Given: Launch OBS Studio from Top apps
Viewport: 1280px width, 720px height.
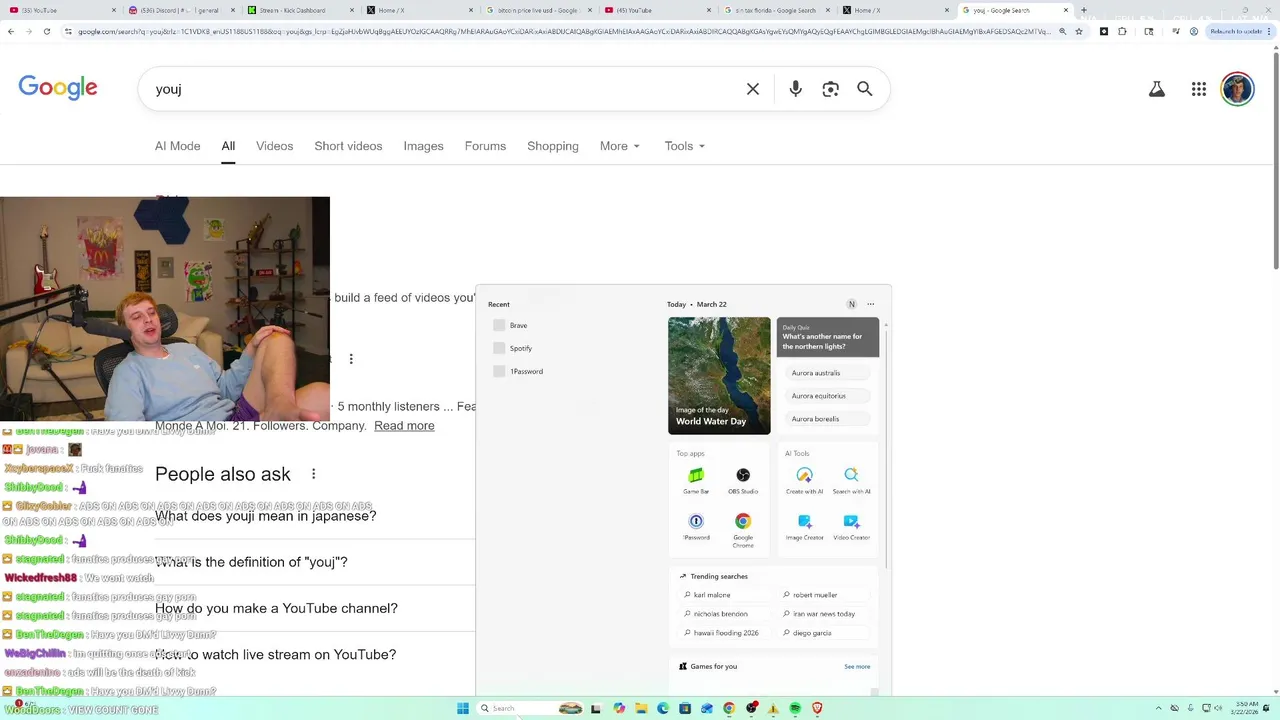Looking at the screenshot, I should 743,480.
